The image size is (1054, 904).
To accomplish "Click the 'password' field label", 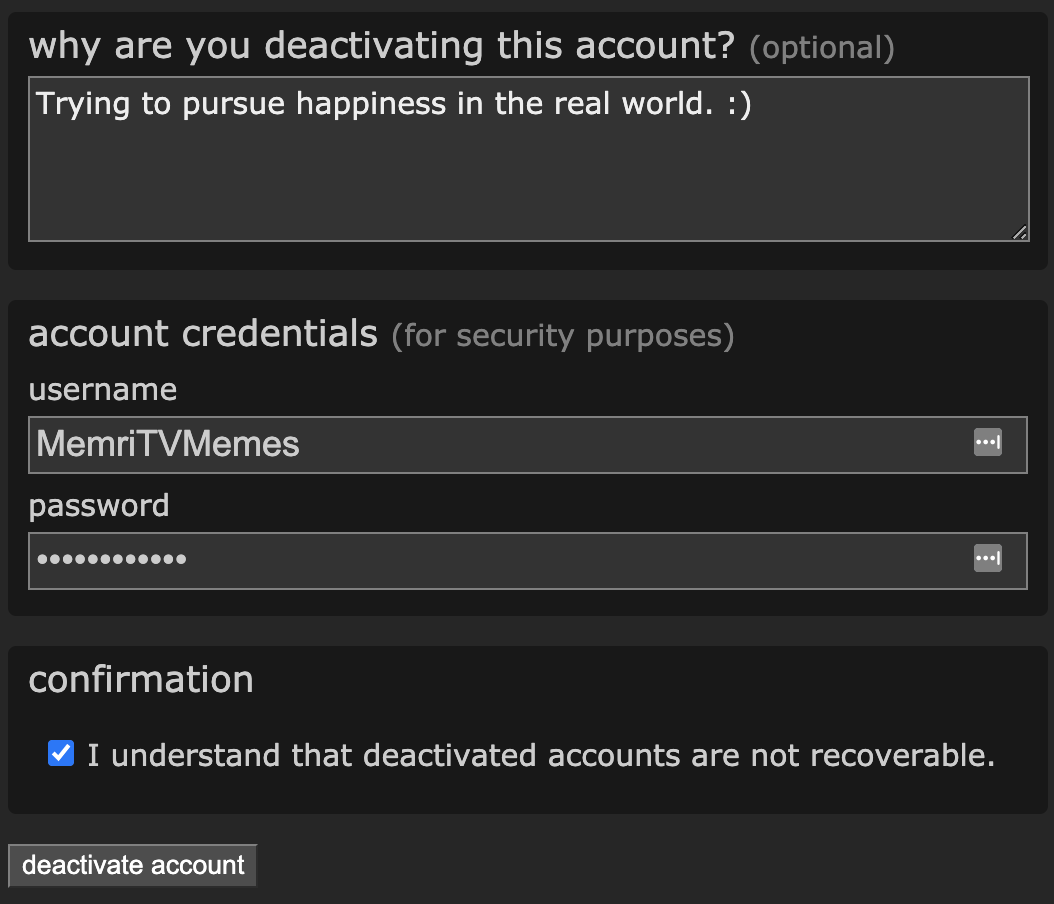I will 98,505.
